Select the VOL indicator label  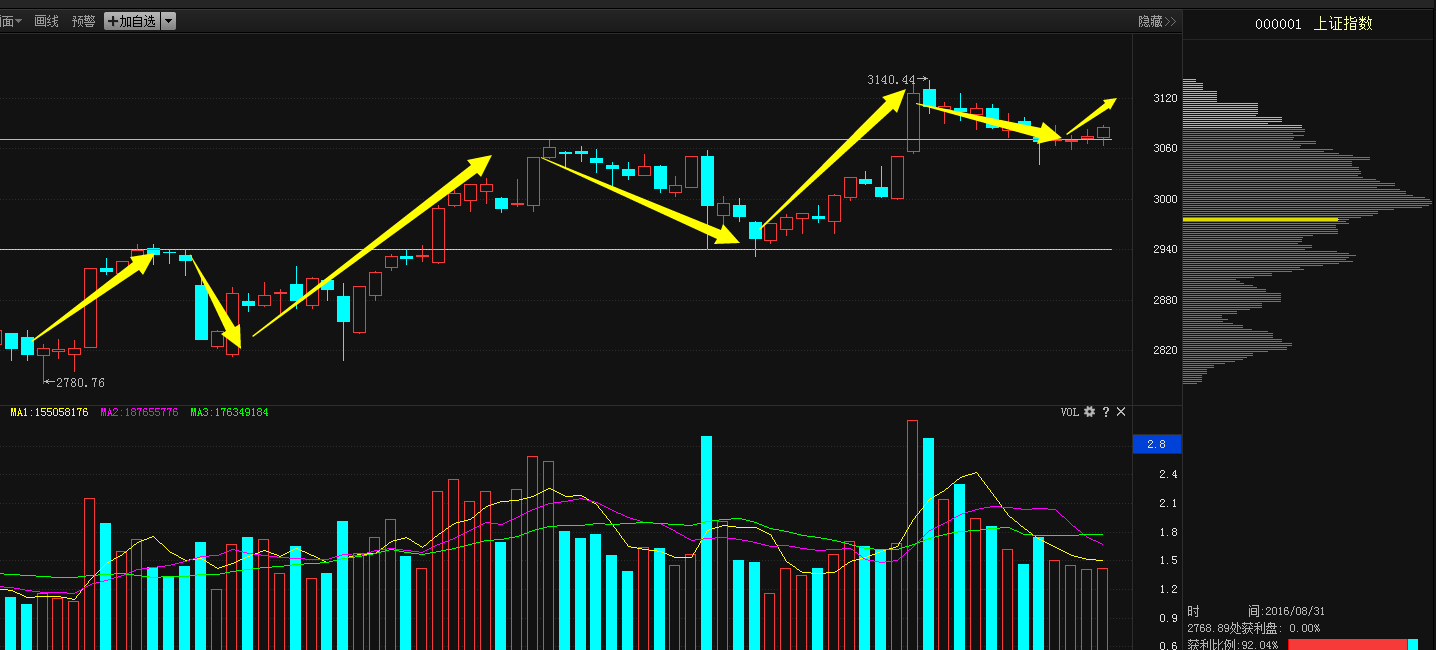tap(1070, 412)
